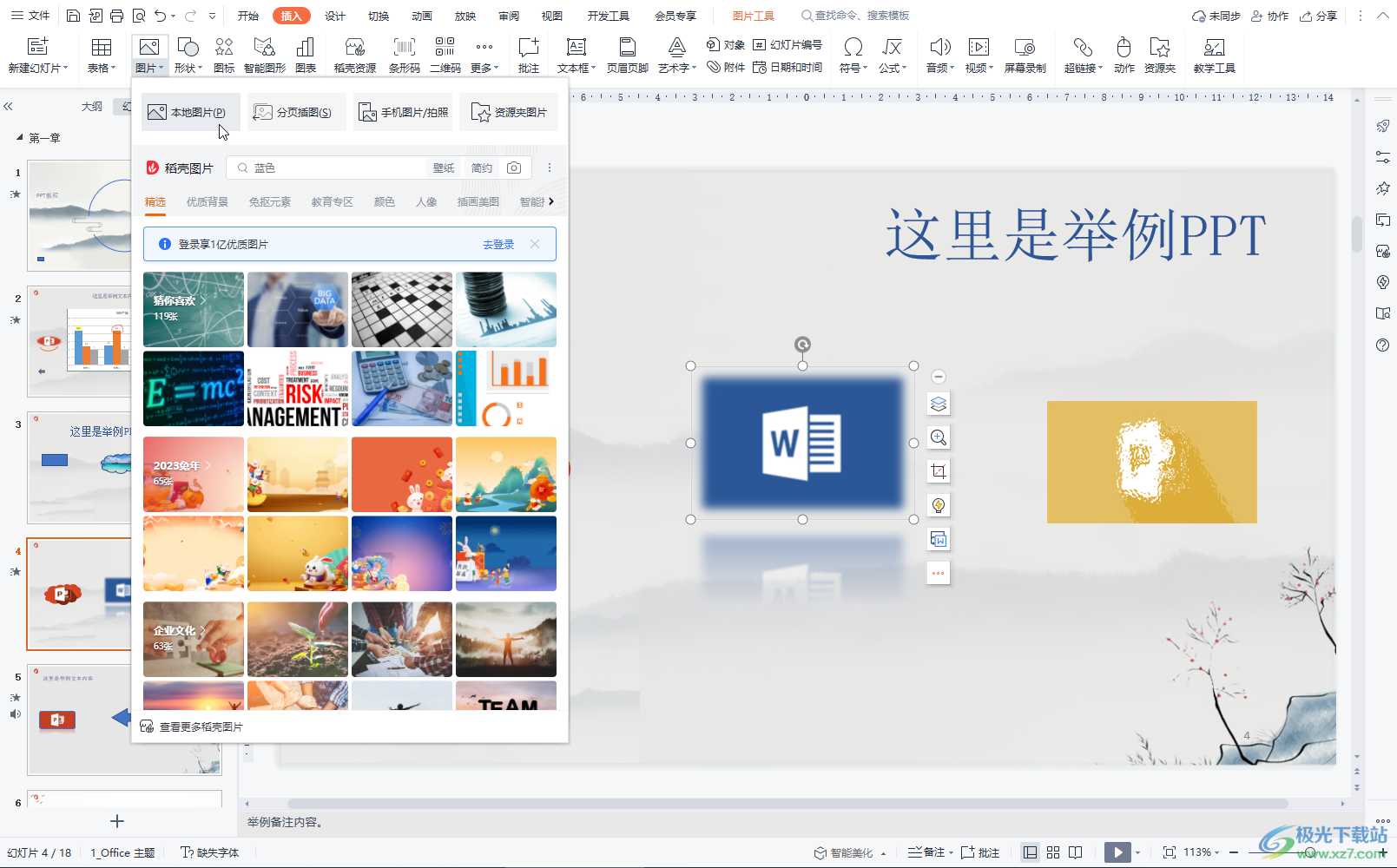1397x868 pixels.
Task: Click zoom magnifier floating tool beside image
Action: (939, 437)
